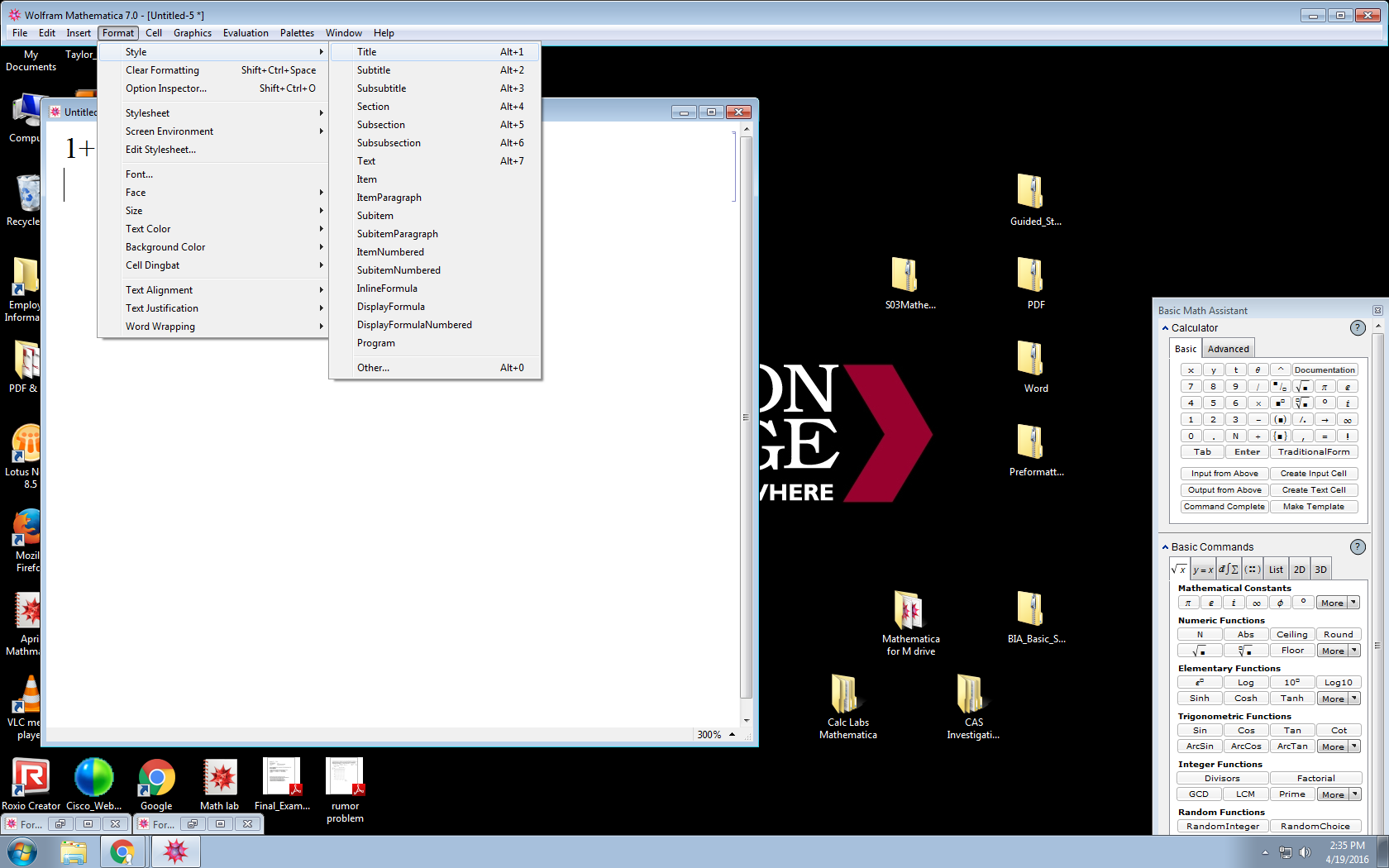The width and height of the screenshot is (1389, 868).
Task: Open the Calc Labs Mathematica folder
Action: 847,707
